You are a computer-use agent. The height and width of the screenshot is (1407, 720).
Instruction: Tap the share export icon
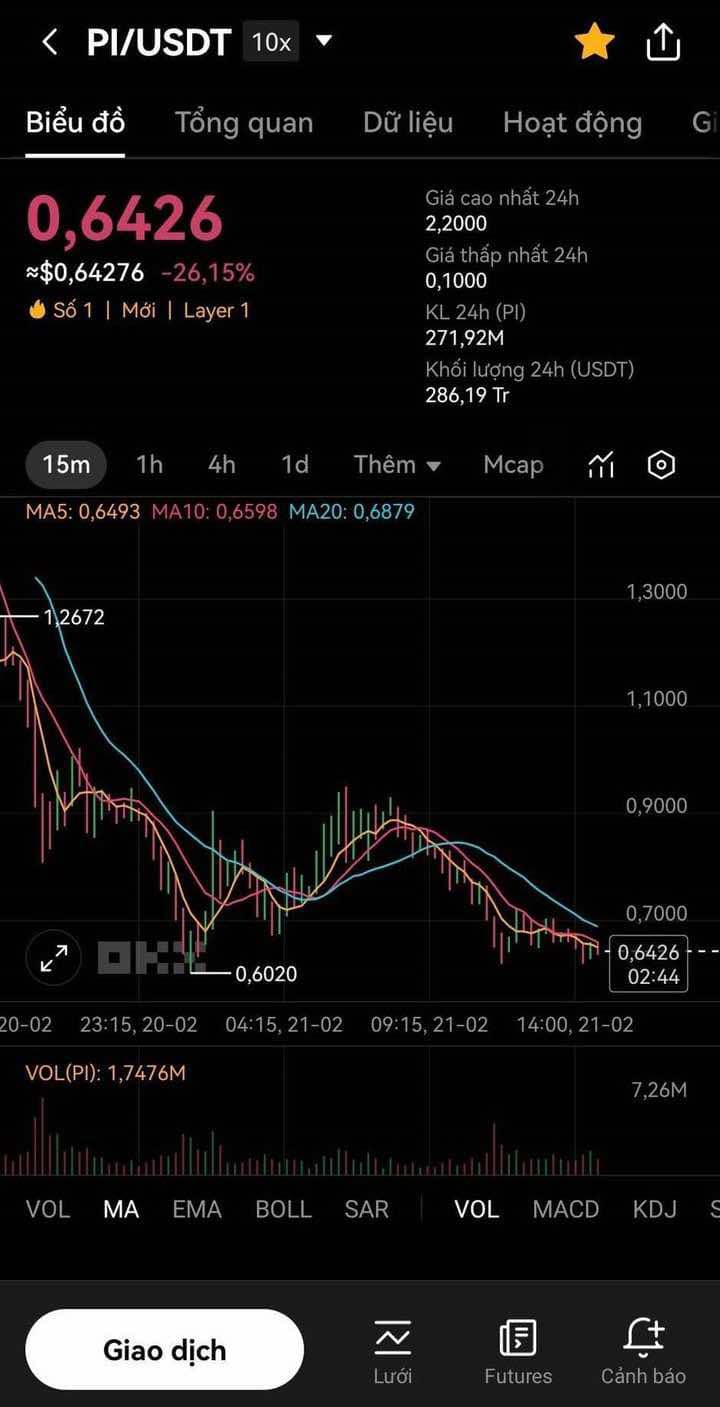click(x=663, y=42)
